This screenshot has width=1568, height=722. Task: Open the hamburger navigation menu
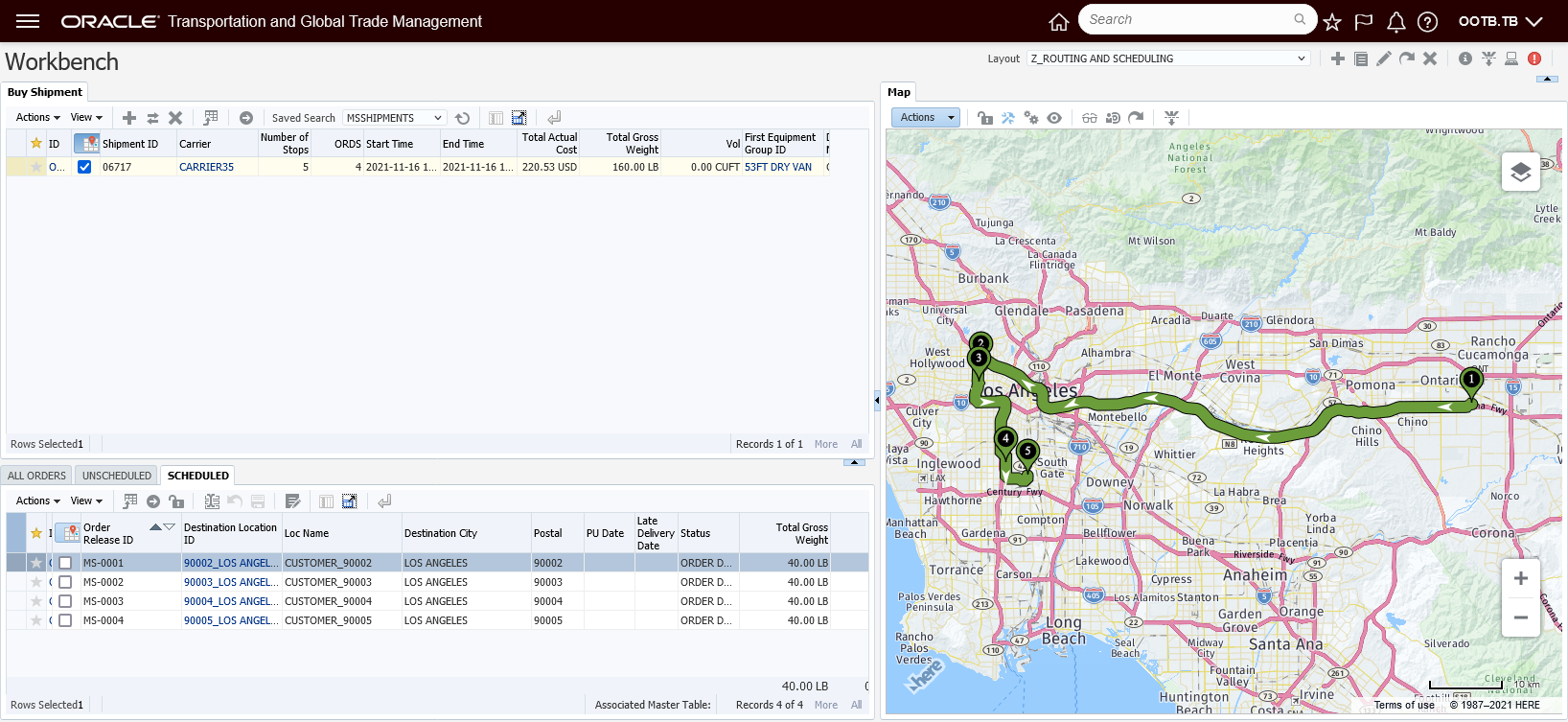[x=28, y=21]
